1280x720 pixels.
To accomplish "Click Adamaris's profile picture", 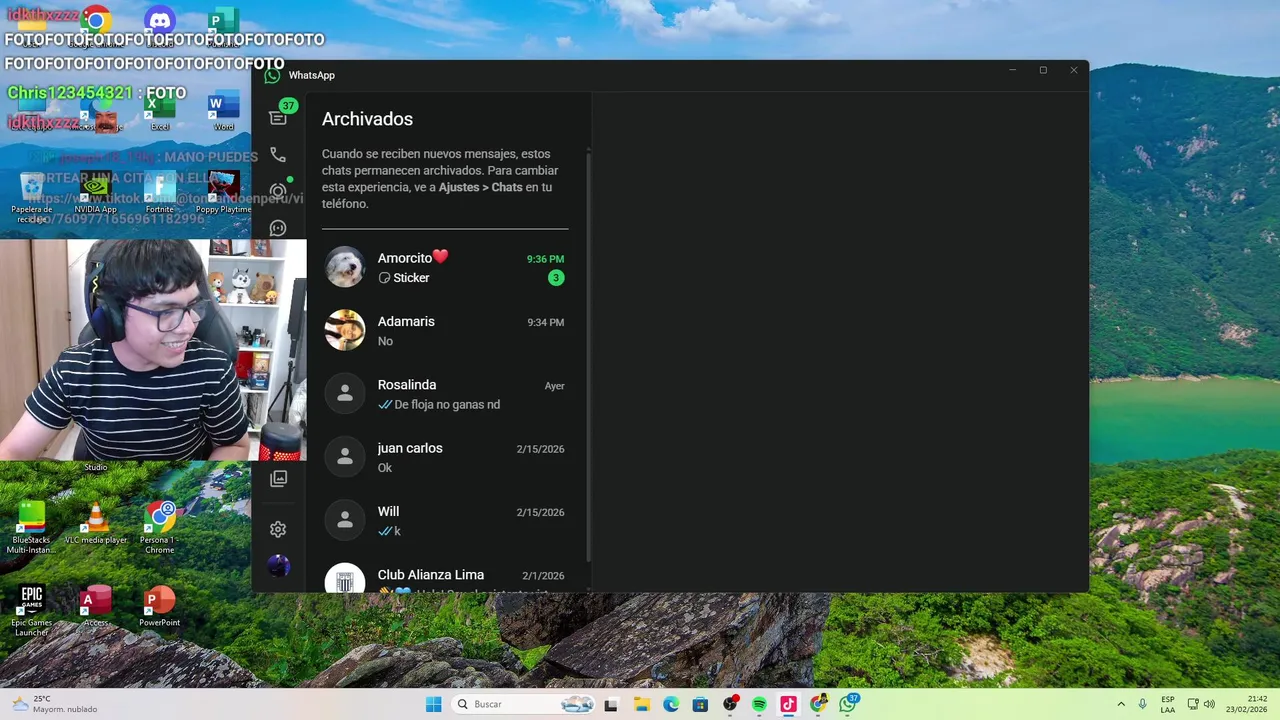I will pyautogui.click(x=345, y=330).
